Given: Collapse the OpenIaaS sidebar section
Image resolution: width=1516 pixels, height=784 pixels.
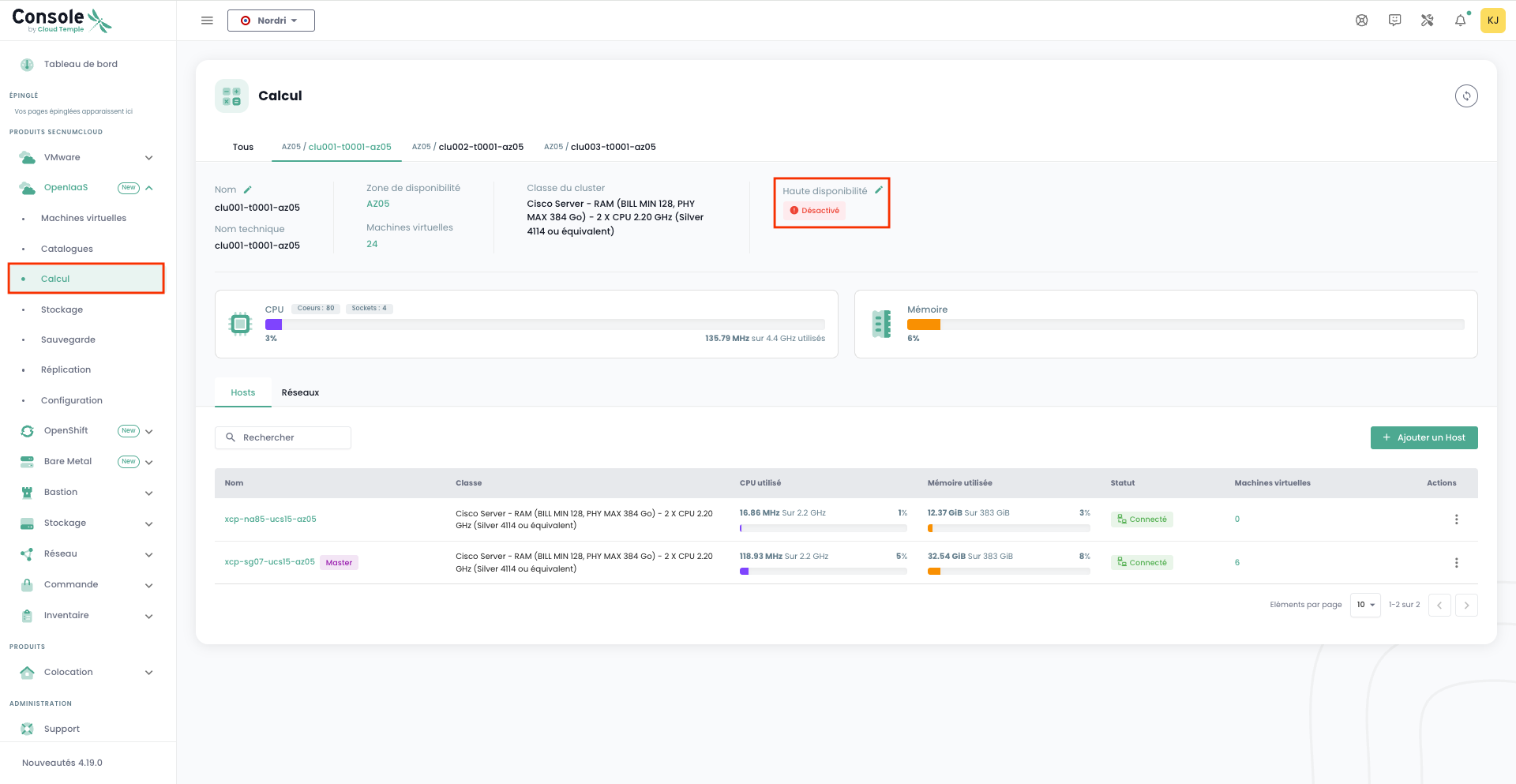Looking at the screenshot, I should tap(148, 188).
